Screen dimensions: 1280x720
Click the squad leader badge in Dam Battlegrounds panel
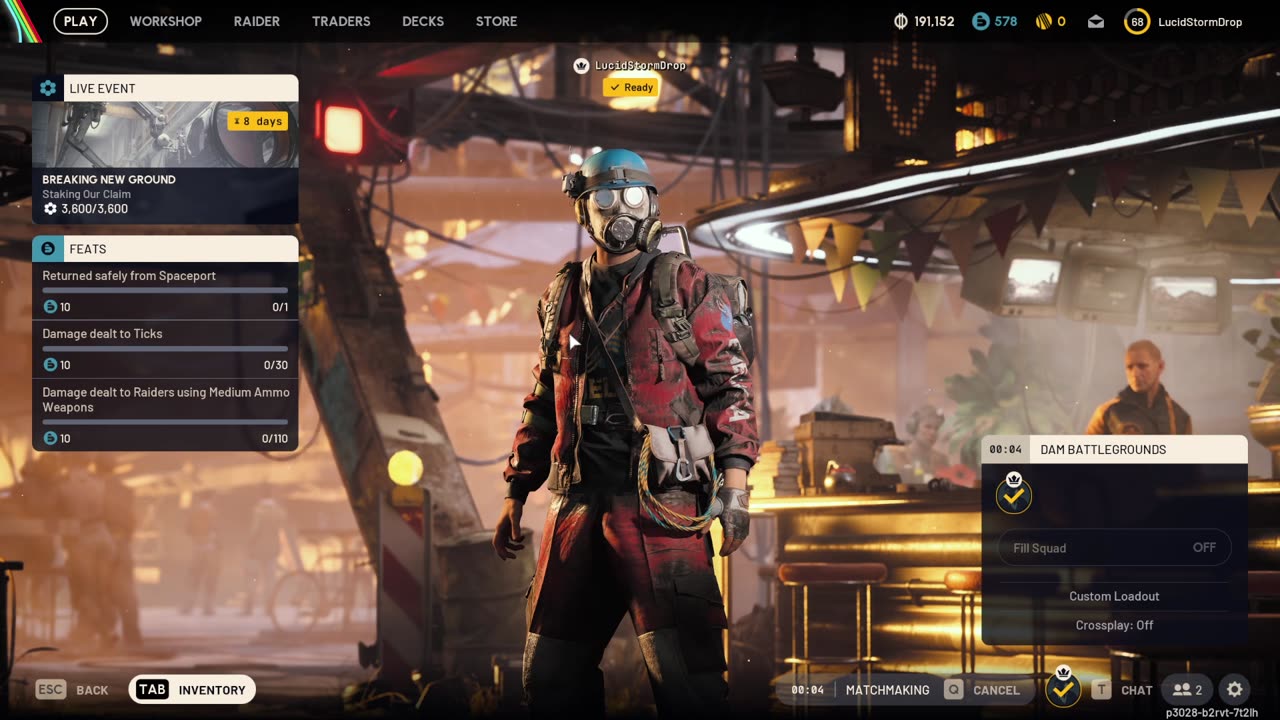pyautogui.click(x=1014, y=494)
